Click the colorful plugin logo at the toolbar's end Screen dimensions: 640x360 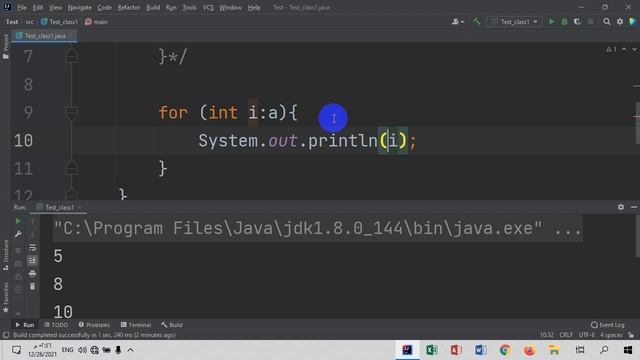[633, 22]
